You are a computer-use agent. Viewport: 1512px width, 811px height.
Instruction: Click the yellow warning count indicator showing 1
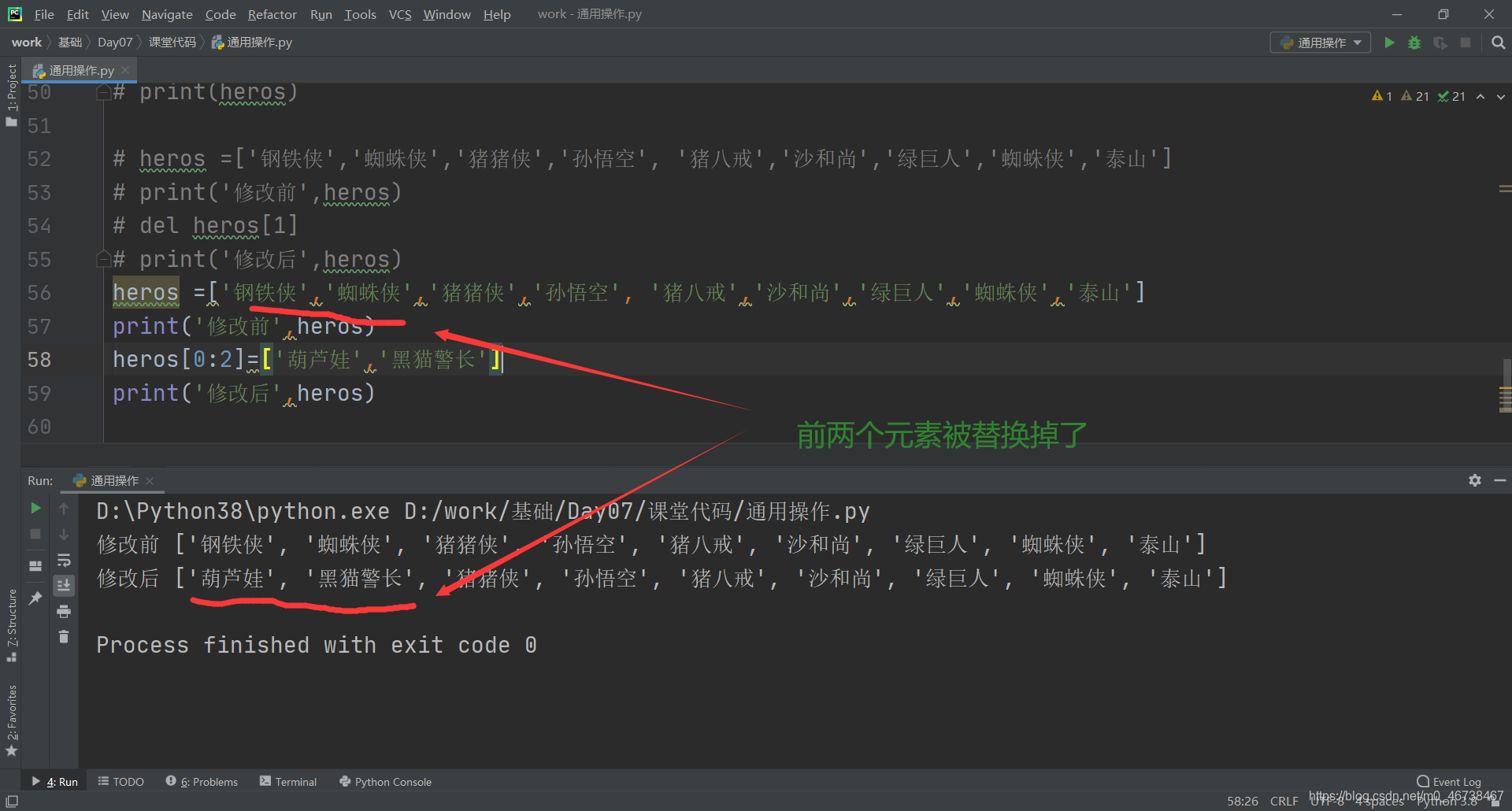coord(1382,96)
